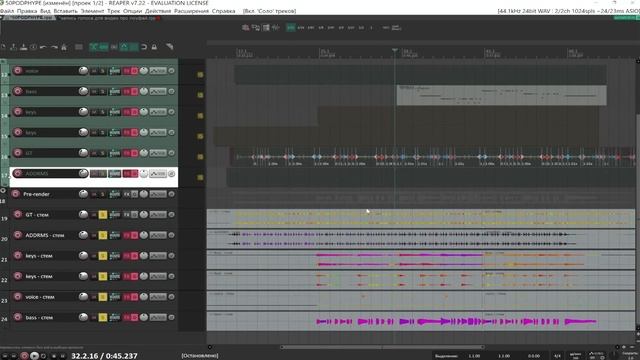Open Project settings from main toolbar
640x360 pixels.
click(33, 47)
